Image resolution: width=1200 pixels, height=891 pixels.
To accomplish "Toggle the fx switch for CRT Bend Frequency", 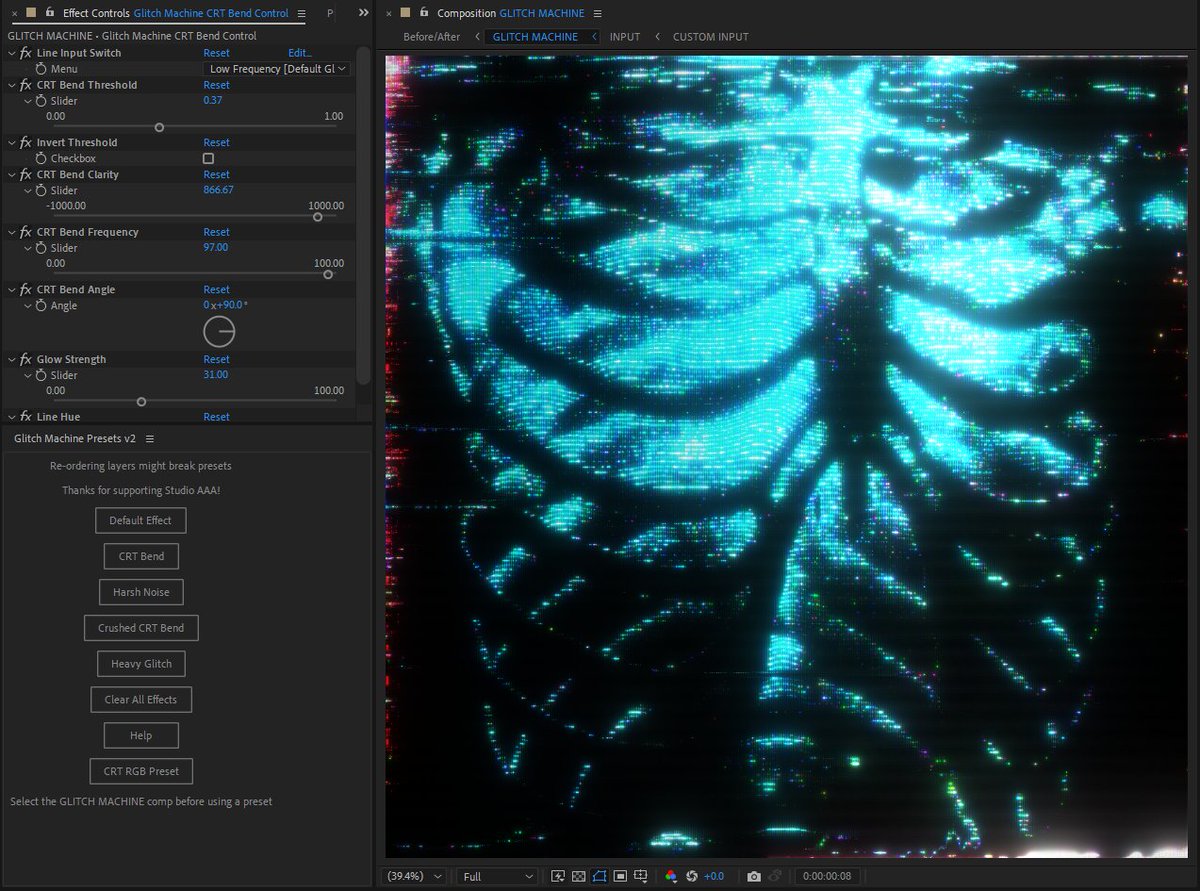I will [26, 232].
